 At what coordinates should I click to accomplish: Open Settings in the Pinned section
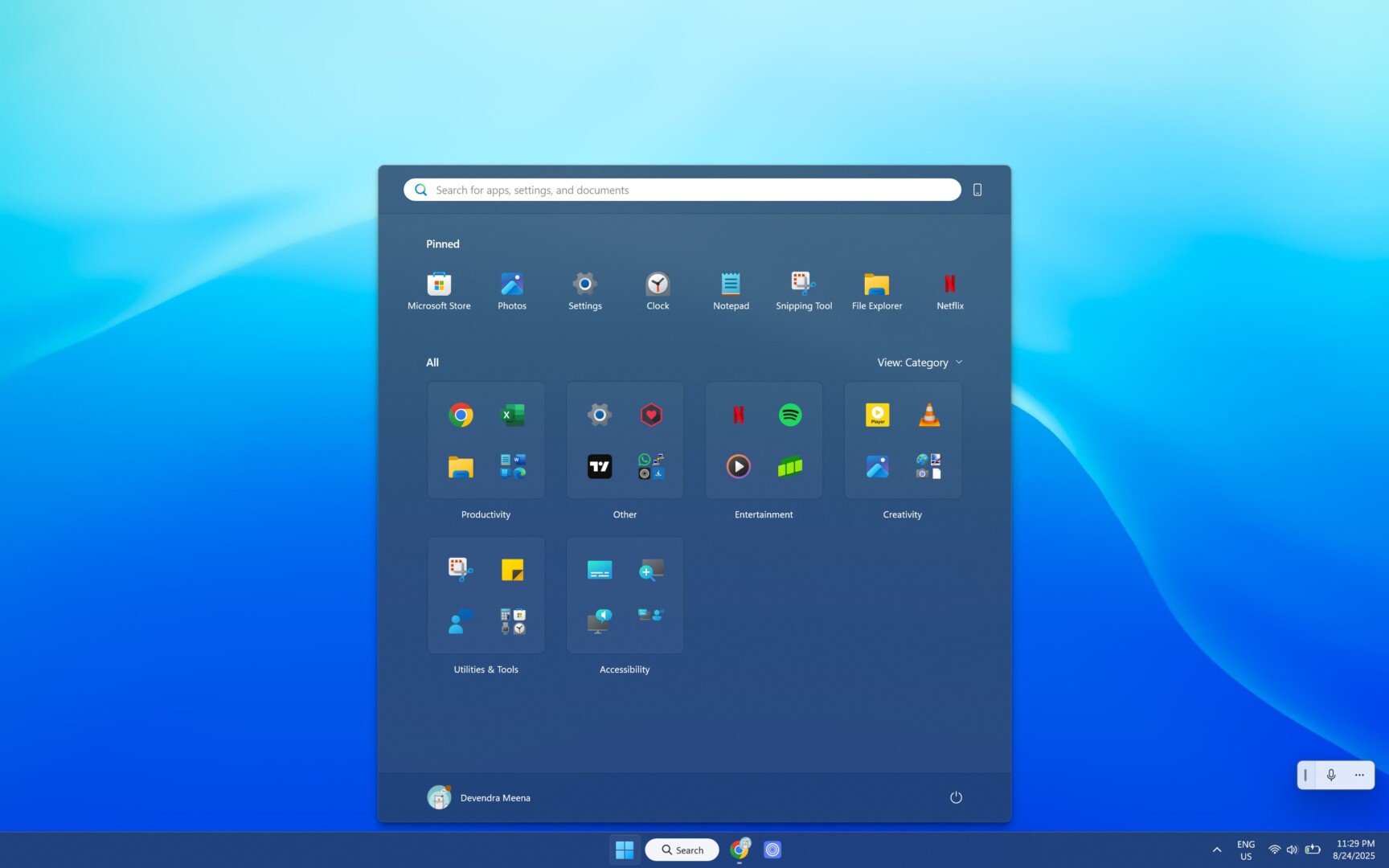585,291
